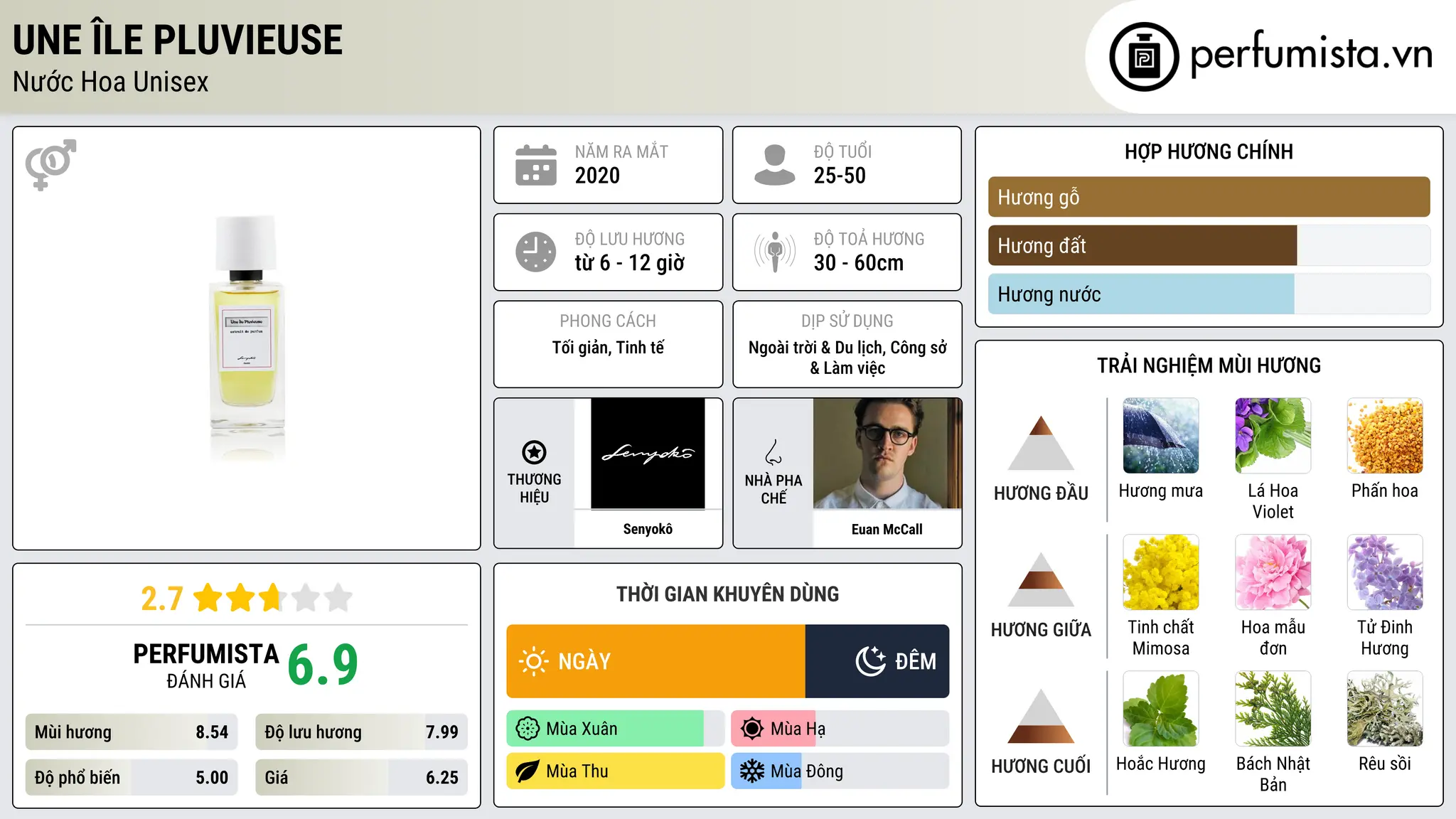Open the Senyokô brand logo image
This screenshot has height=819, width=1456.
(x=648, y=454)
